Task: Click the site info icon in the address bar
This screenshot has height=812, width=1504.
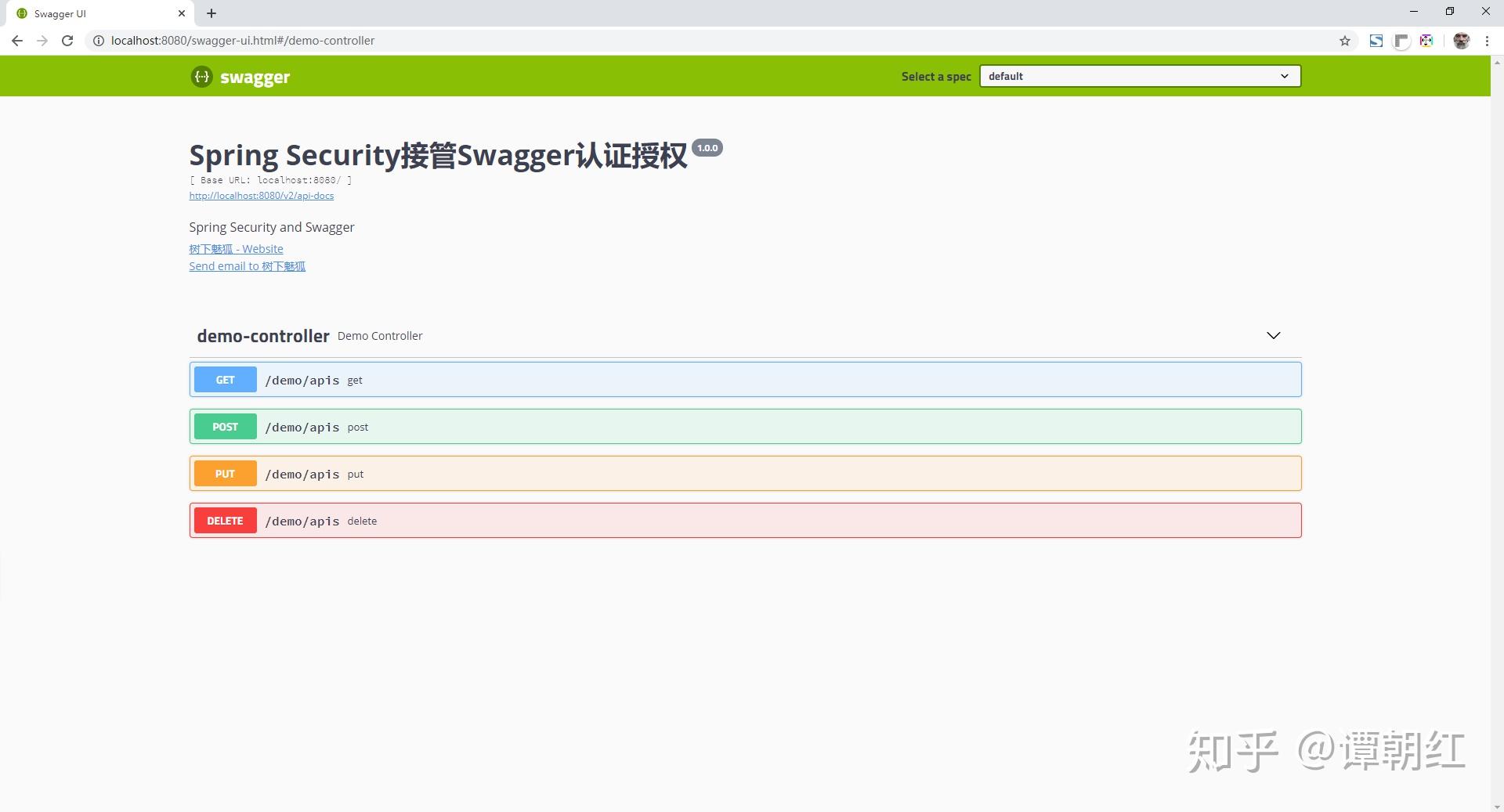Action: coord(99,41)
